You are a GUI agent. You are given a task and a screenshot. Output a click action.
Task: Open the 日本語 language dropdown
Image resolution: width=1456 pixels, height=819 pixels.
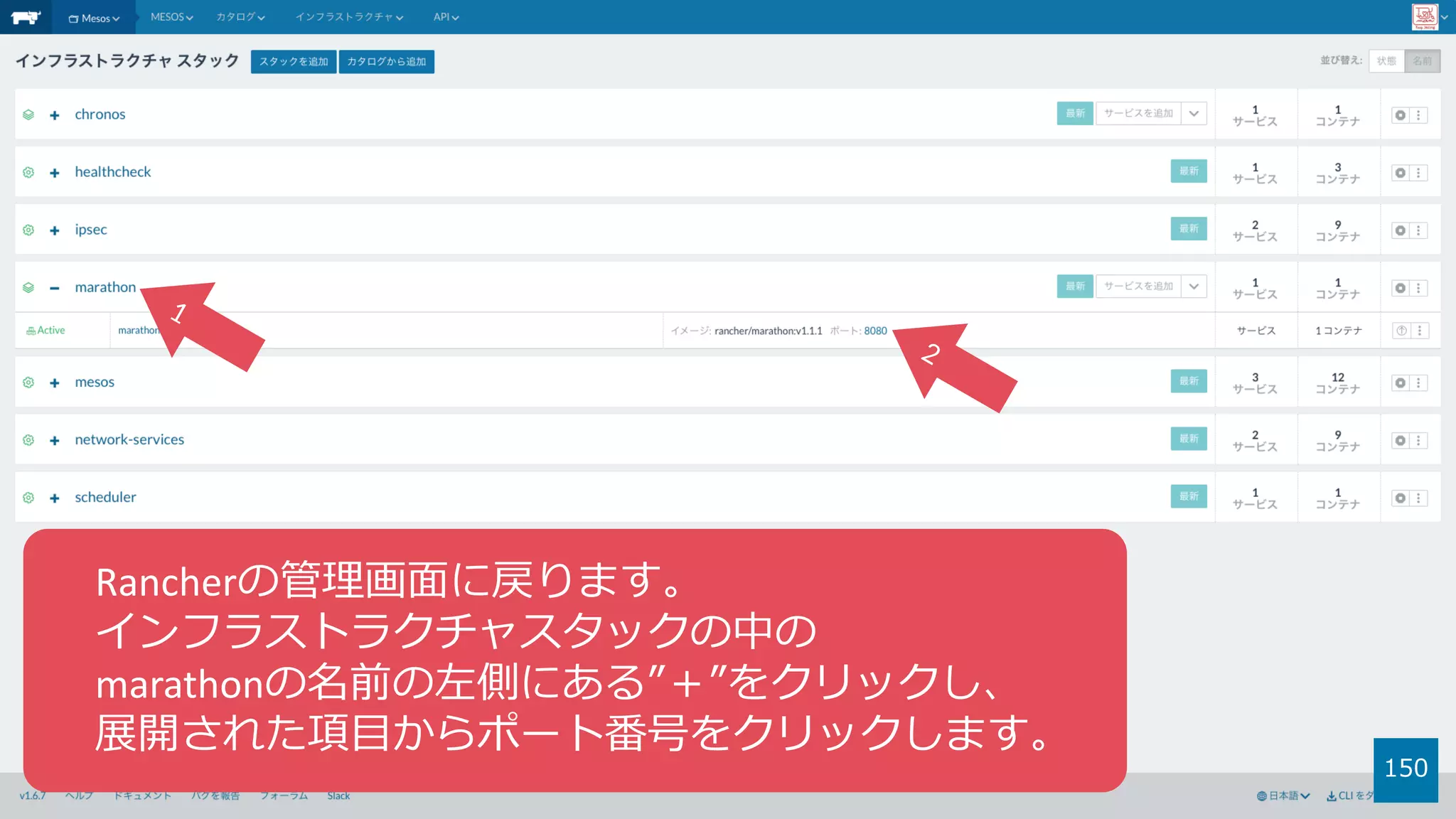[x=1284, y=796]
